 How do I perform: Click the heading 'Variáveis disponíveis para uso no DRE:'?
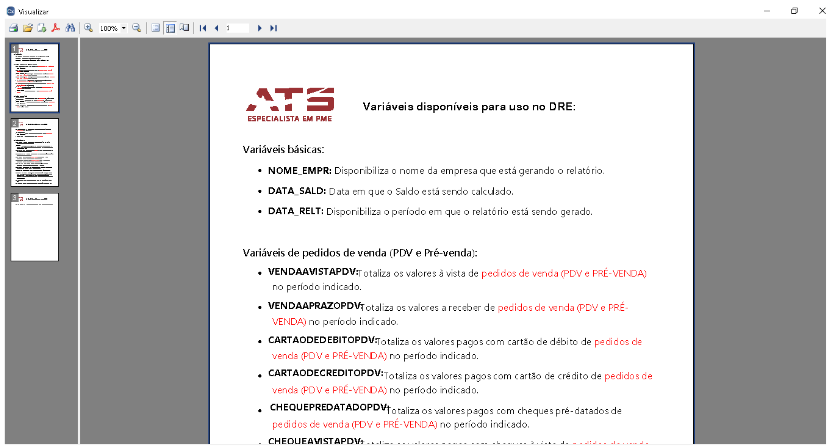[x=469, y=106]
